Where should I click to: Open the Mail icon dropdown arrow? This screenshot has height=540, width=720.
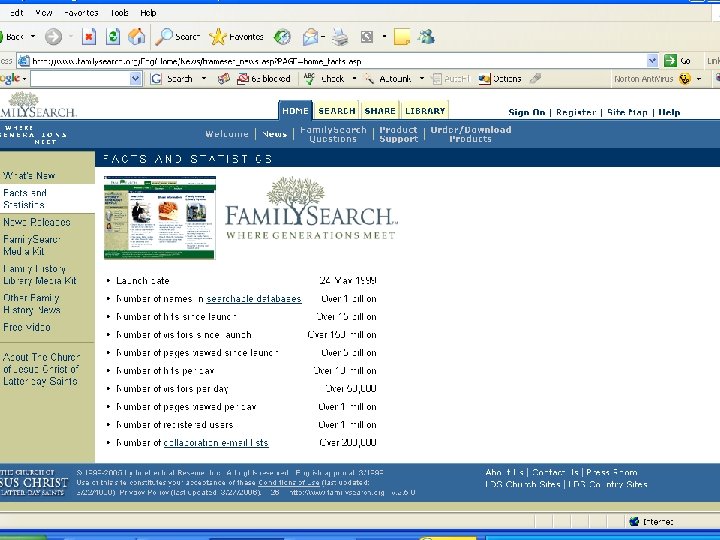click(323, 36)
